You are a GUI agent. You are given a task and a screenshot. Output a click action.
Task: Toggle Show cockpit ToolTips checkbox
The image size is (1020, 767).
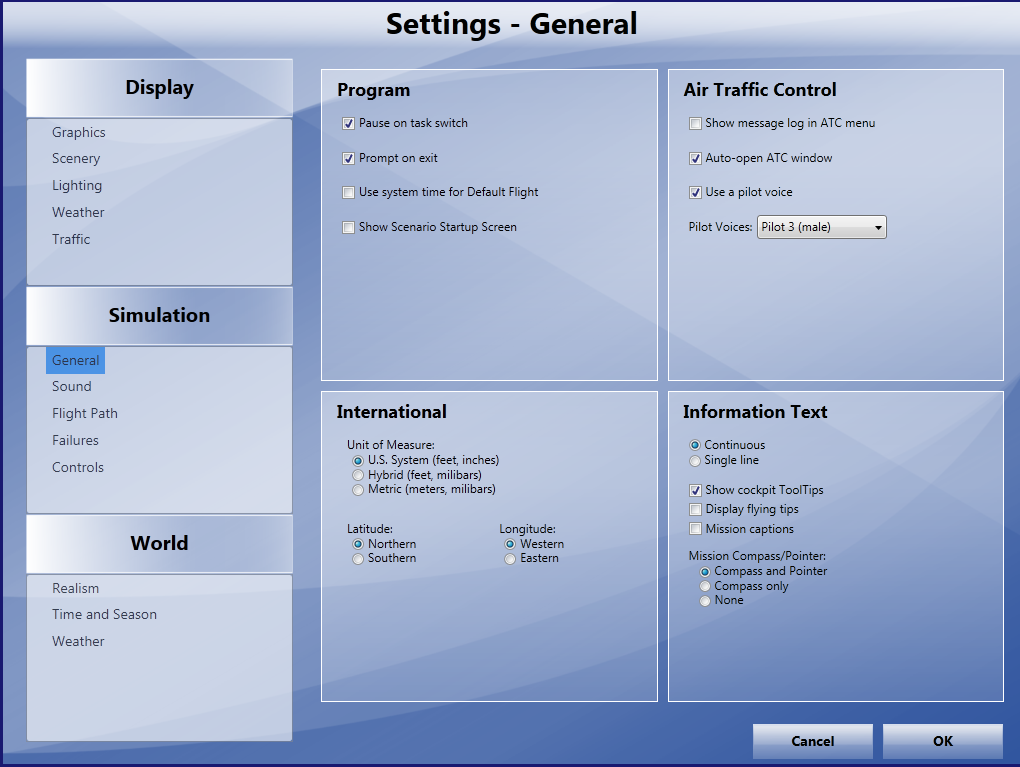(x=695, y=491)
